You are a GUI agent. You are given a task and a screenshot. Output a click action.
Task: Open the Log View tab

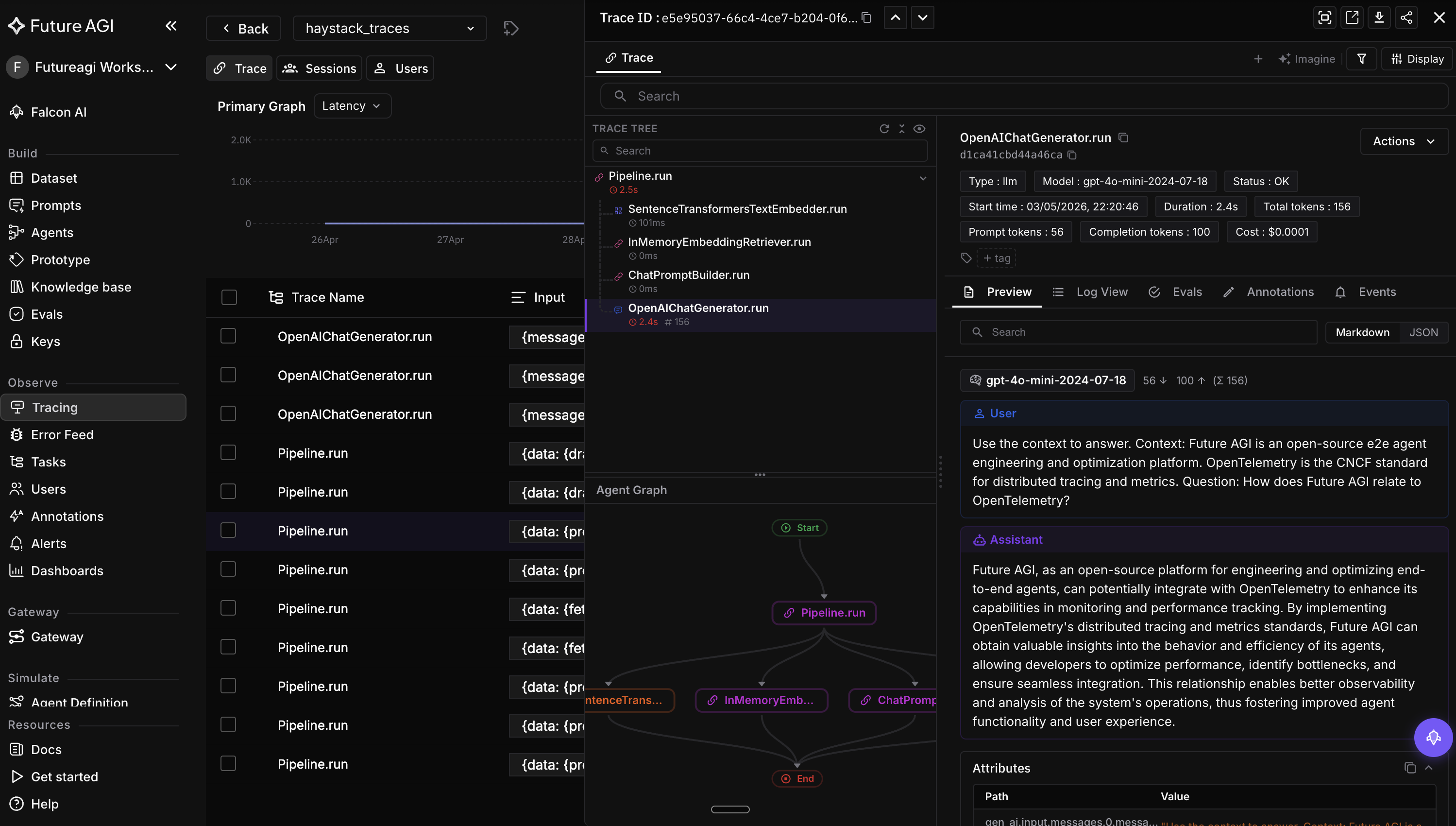click(1089, 292)
